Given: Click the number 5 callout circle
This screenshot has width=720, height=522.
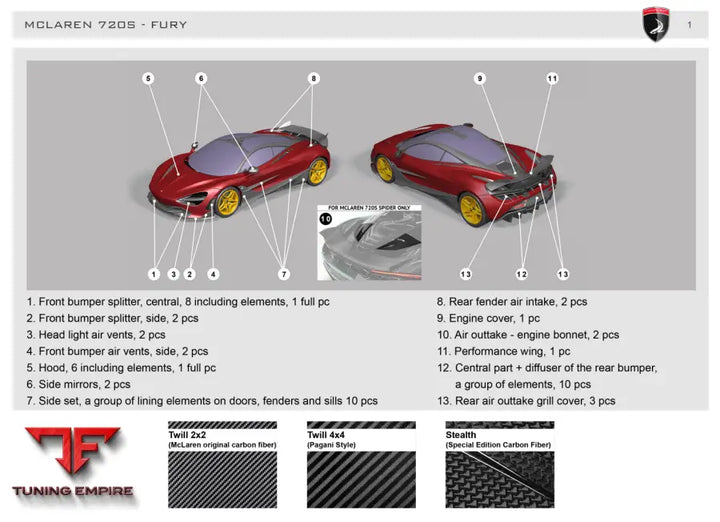Looking at the screenshot, I should click(148, 78).
